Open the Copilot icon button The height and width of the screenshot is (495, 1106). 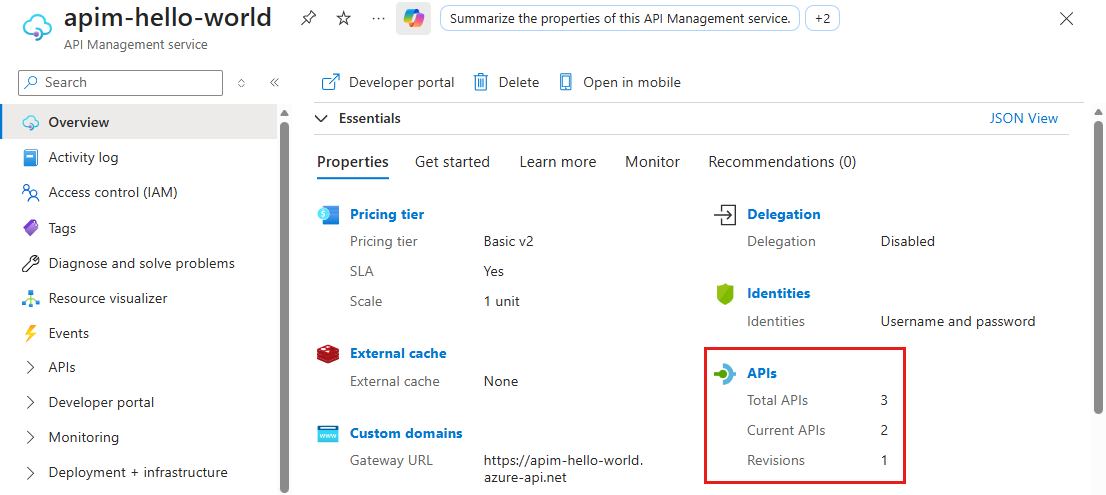click(413, 19)
